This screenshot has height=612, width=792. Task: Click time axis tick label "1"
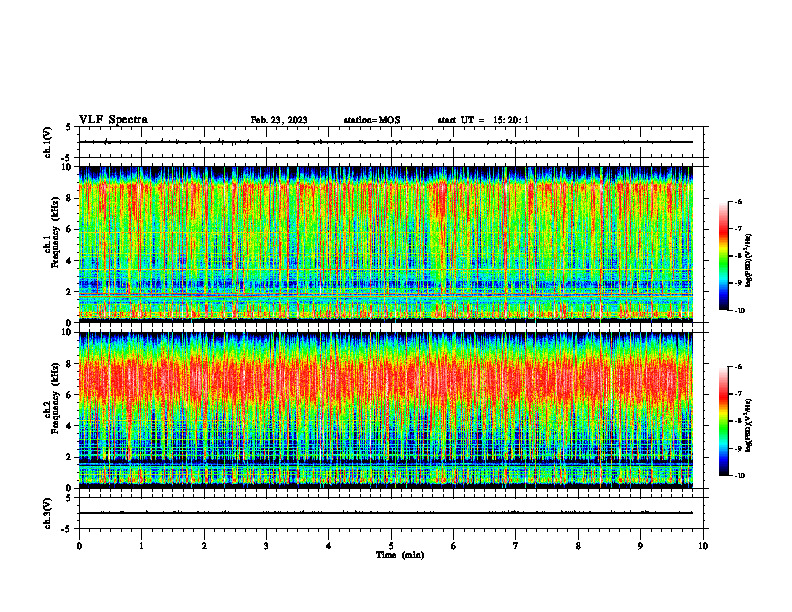[141, 546]
